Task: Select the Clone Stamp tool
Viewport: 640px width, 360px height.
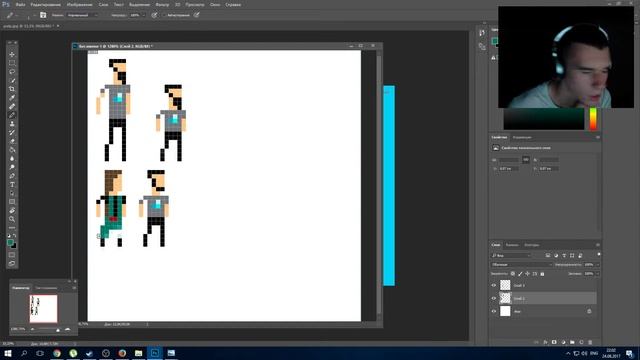Action: 12,124
